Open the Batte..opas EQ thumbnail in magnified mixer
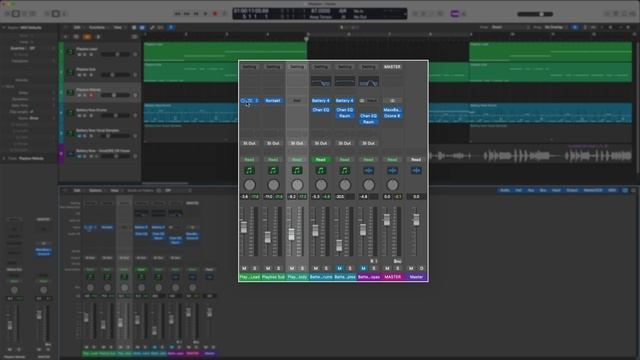The height and width of the screenshot is (360, 640). pos(369,82)
